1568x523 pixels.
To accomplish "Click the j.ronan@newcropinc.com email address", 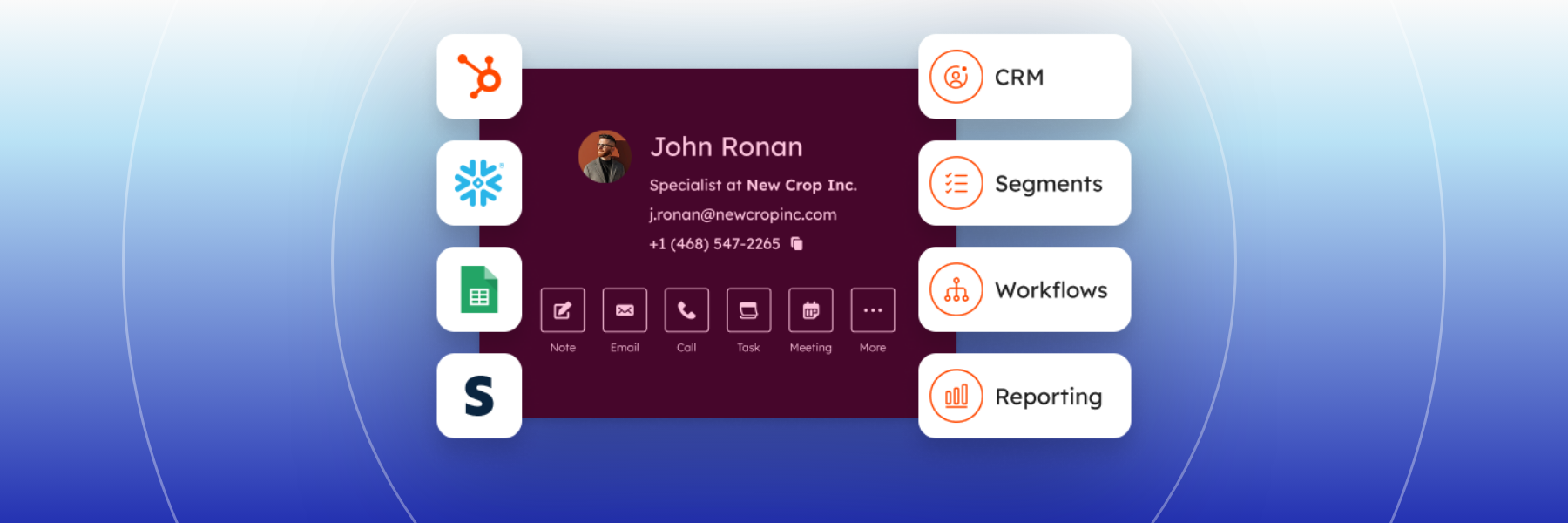I will pyautogui.click(x=743, y=214).
